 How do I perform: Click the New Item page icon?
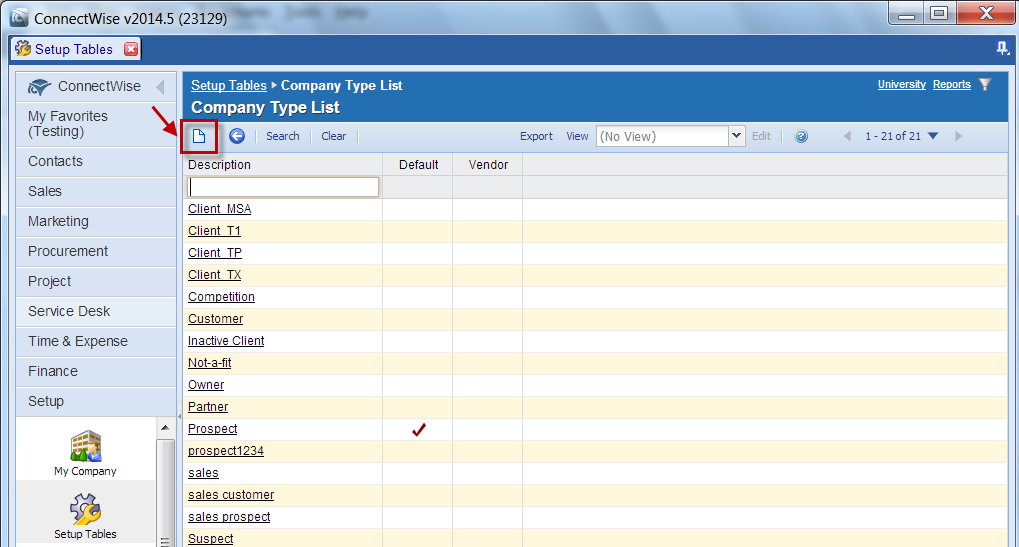(x=199, y=136)
